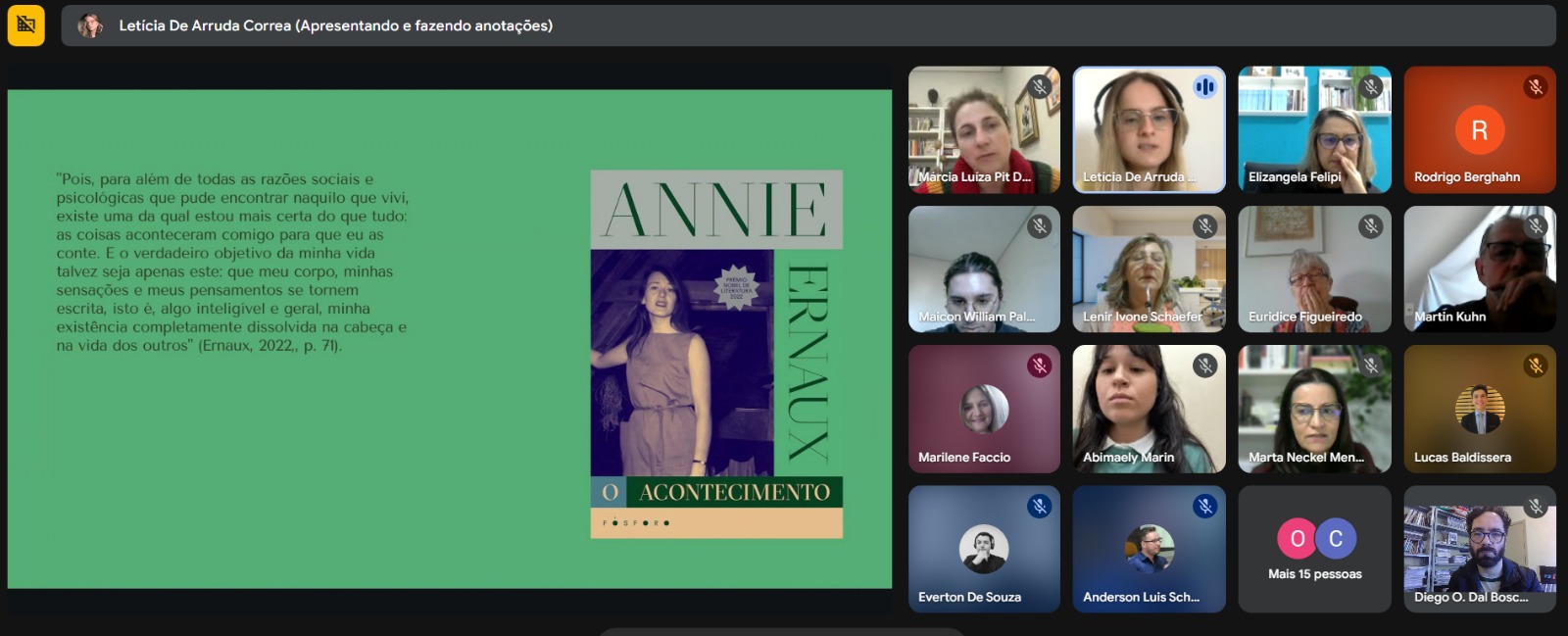Screen dimensions: 1568x636
Task: Click muted mic icon on Márcia Luiza tile
Action: (x=1040, y=86)
